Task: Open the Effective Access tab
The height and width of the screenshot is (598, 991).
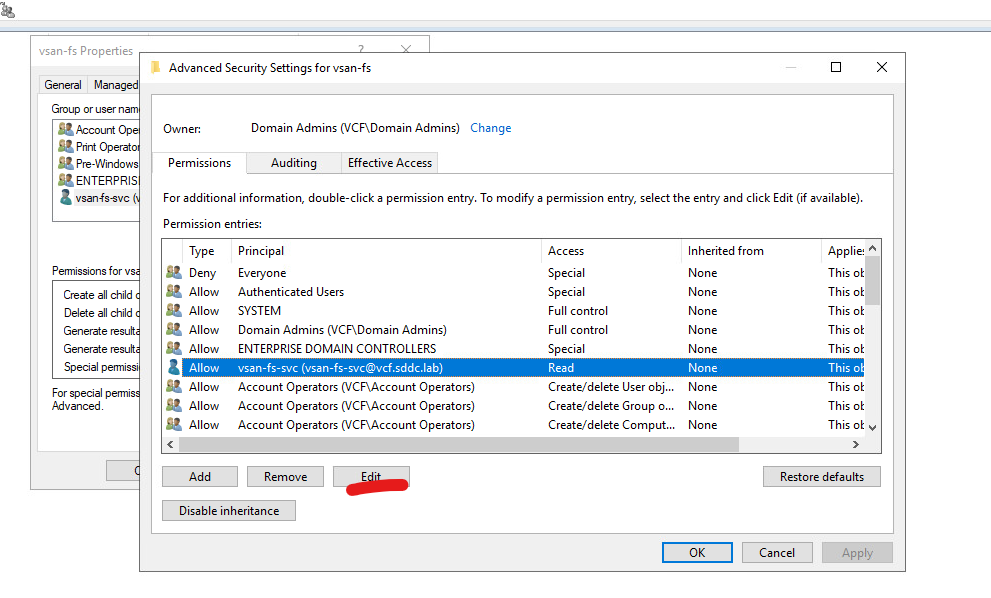Action: coord(389,163)
